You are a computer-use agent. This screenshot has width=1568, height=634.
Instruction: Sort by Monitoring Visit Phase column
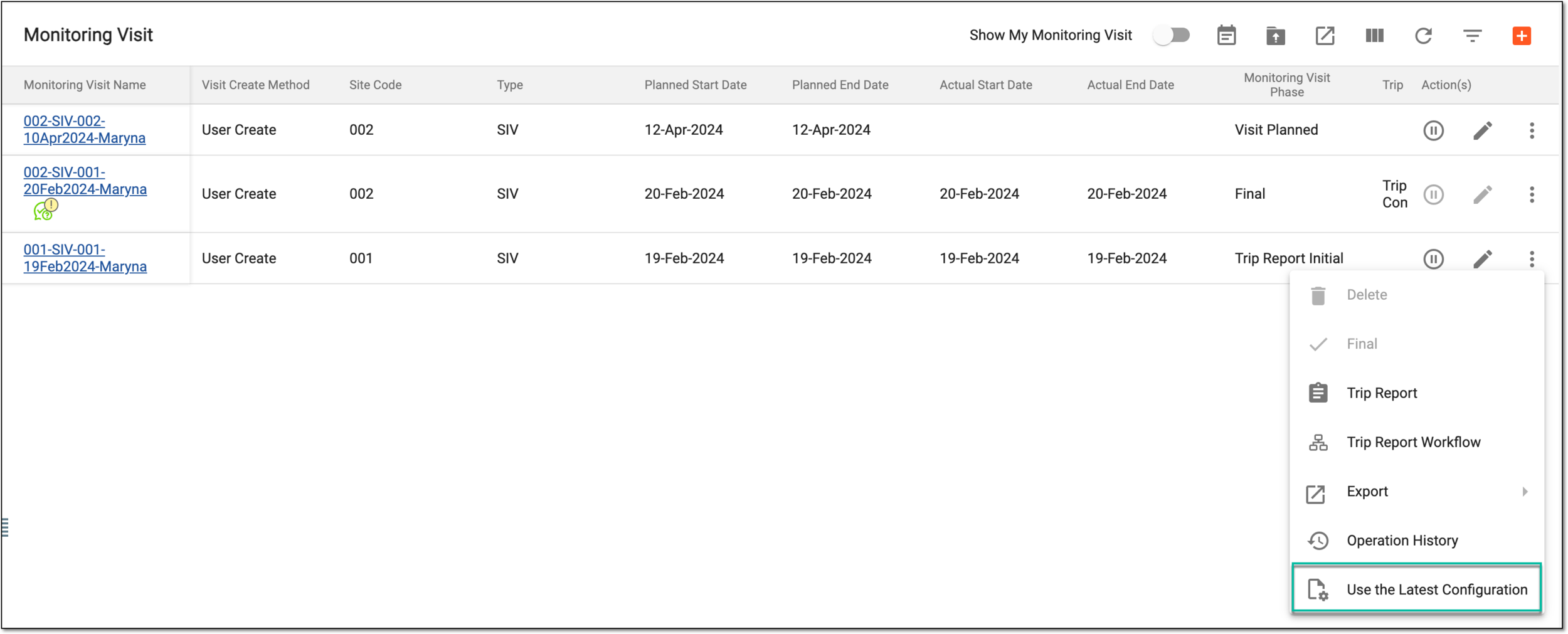1286,85
